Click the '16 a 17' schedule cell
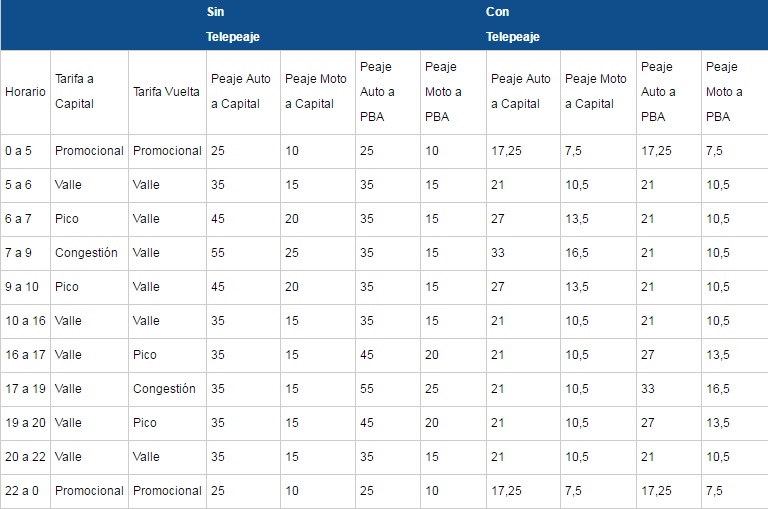Viewport: 768px width, 509px height. (25, 355)
